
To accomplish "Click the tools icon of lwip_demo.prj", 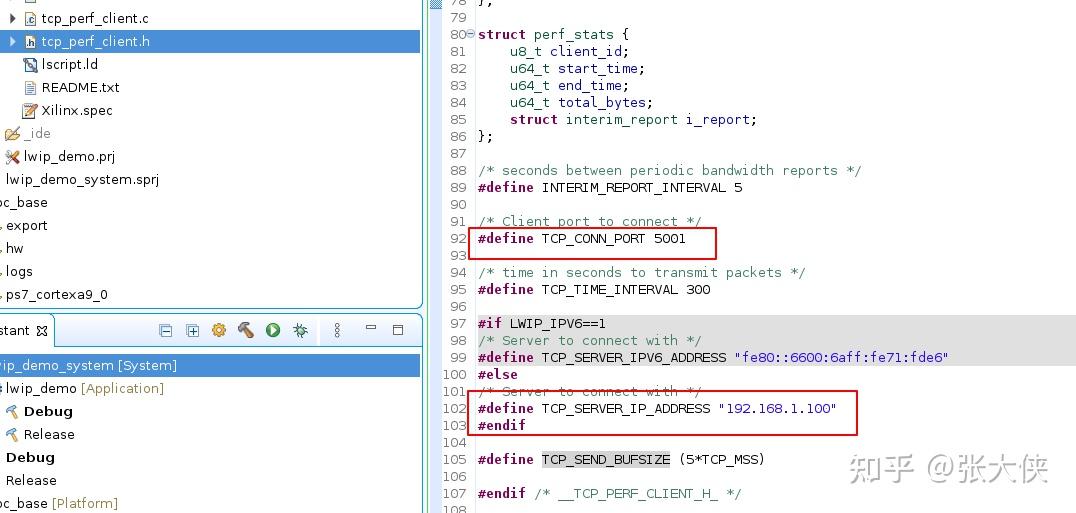I will tap(12, 156).
